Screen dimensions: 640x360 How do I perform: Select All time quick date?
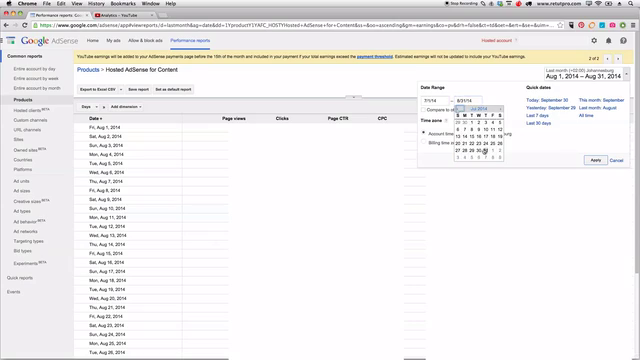586,116
